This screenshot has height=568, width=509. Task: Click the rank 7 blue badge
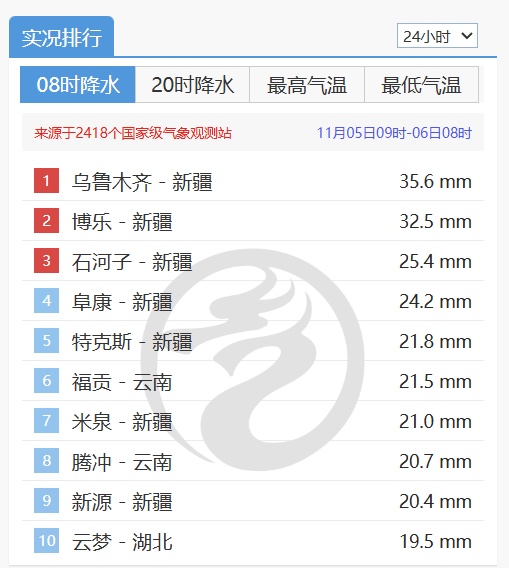pyautogui.click(x=46, y=421)
